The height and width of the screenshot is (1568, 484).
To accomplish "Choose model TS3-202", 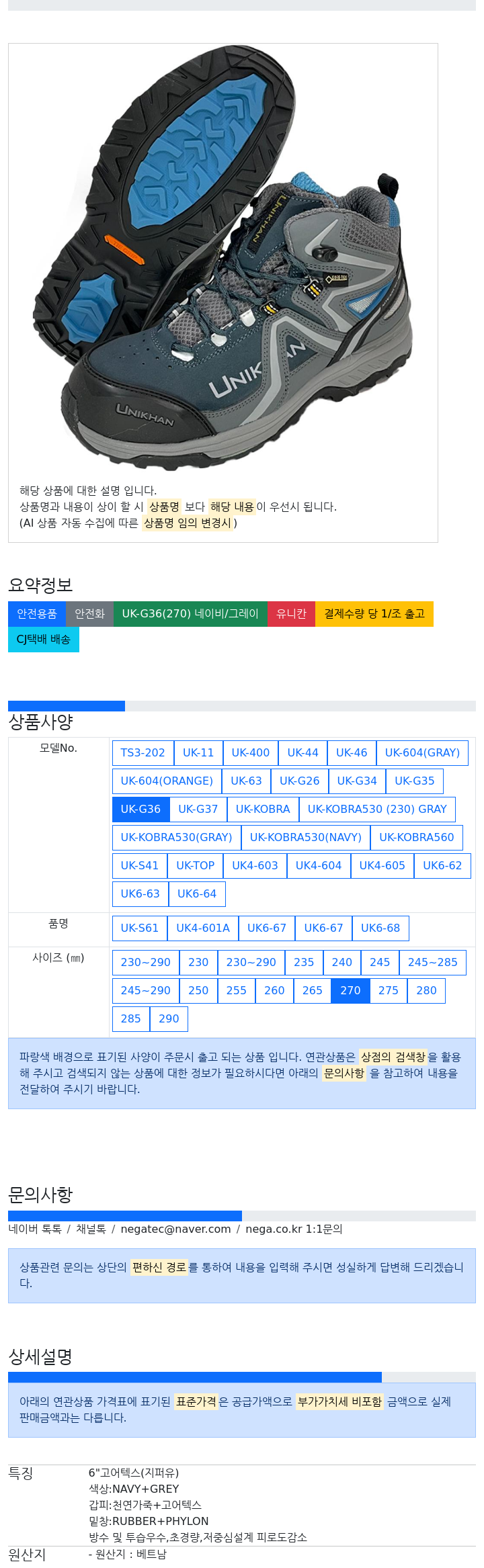I will tap(143, 753).
